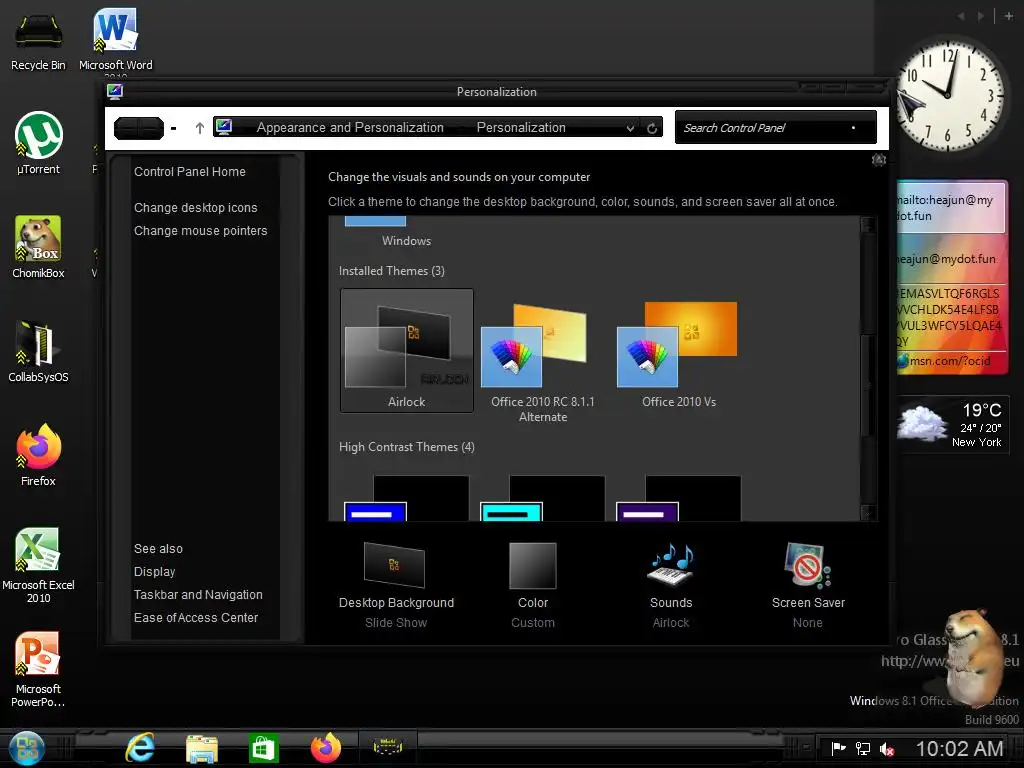The height and width of the screenshot is (768, 1024).
Task: Launch Firefox from the desktop
Action: pos(39,455)
